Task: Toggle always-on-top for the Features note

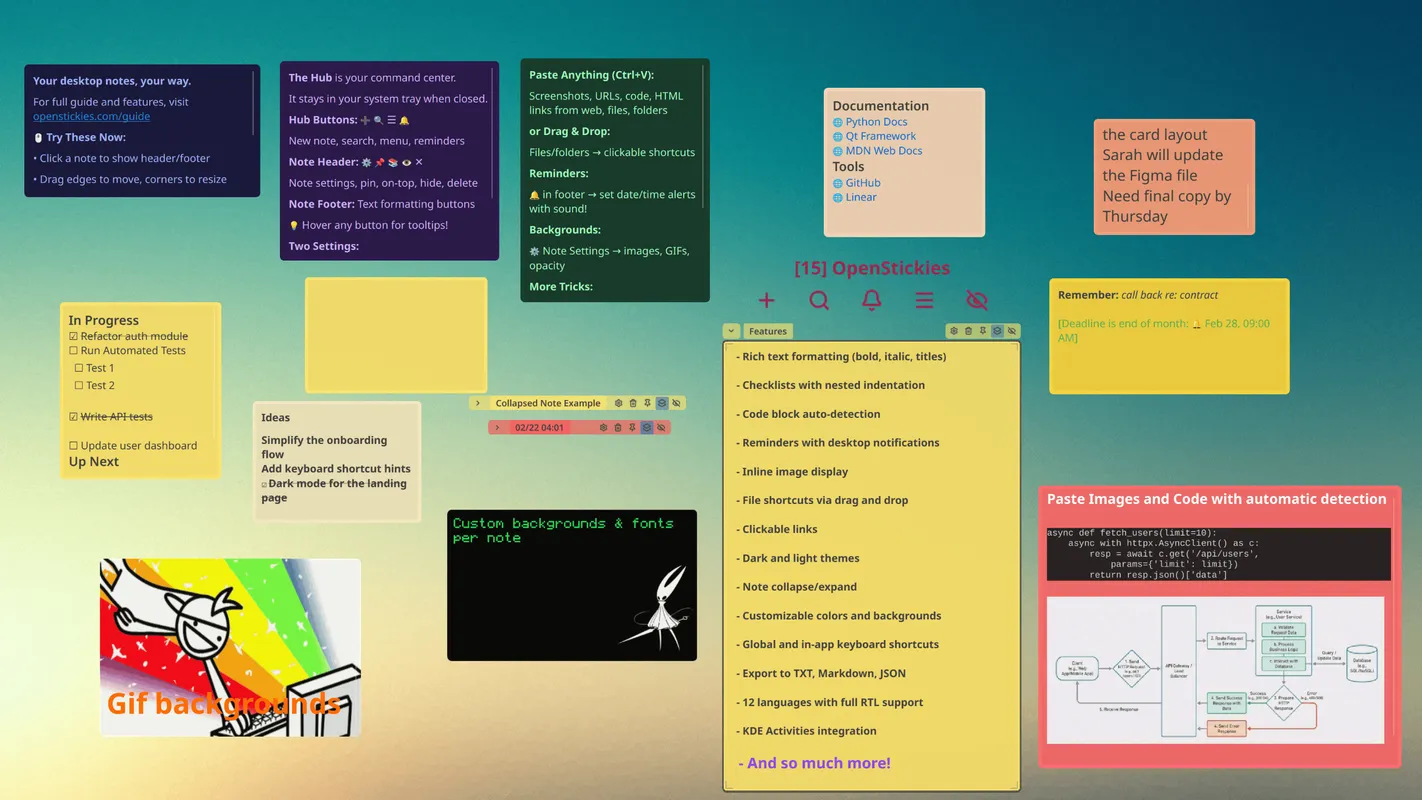Action: [995, 330]
